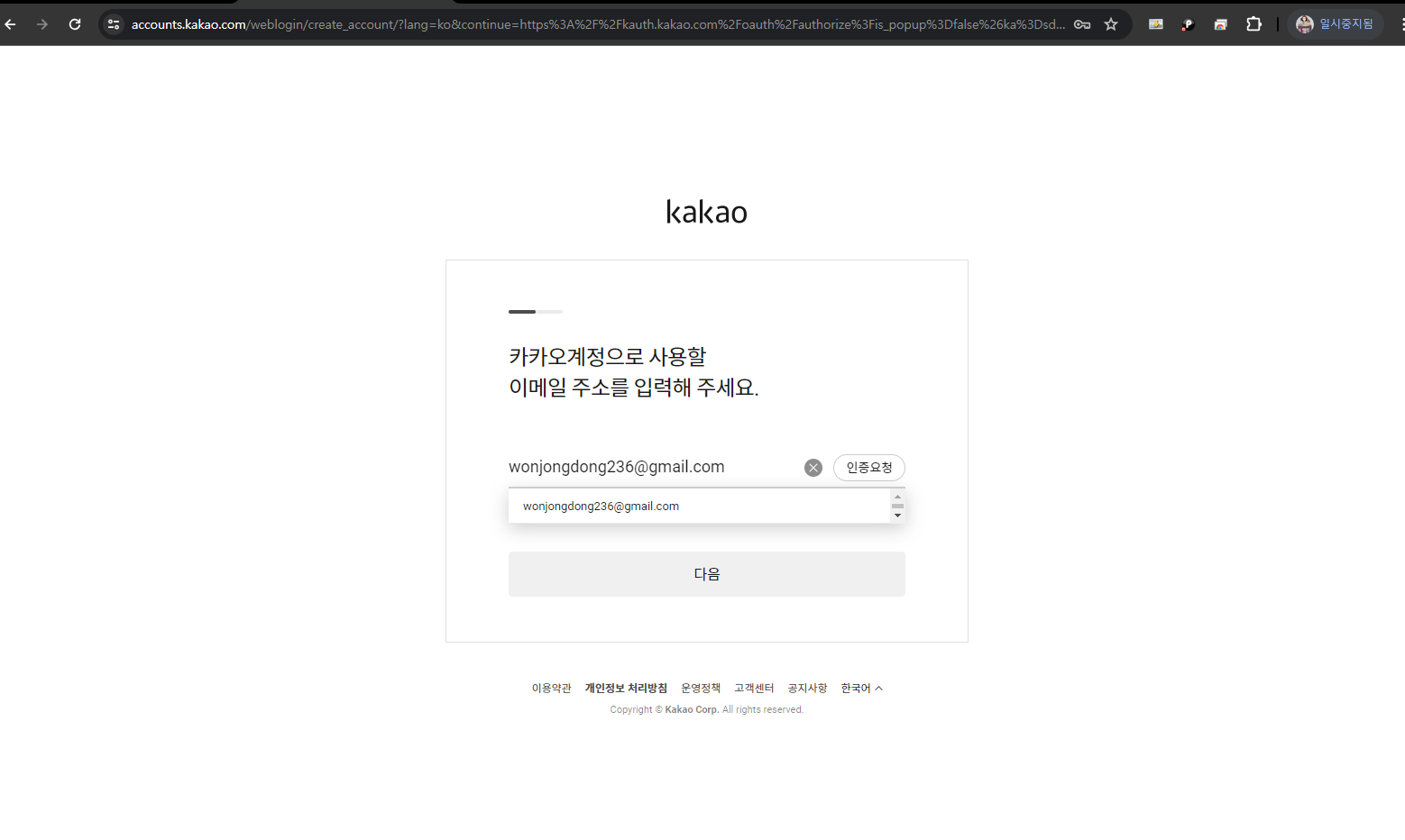Open the 개인정보 처리방침 link

626,688
